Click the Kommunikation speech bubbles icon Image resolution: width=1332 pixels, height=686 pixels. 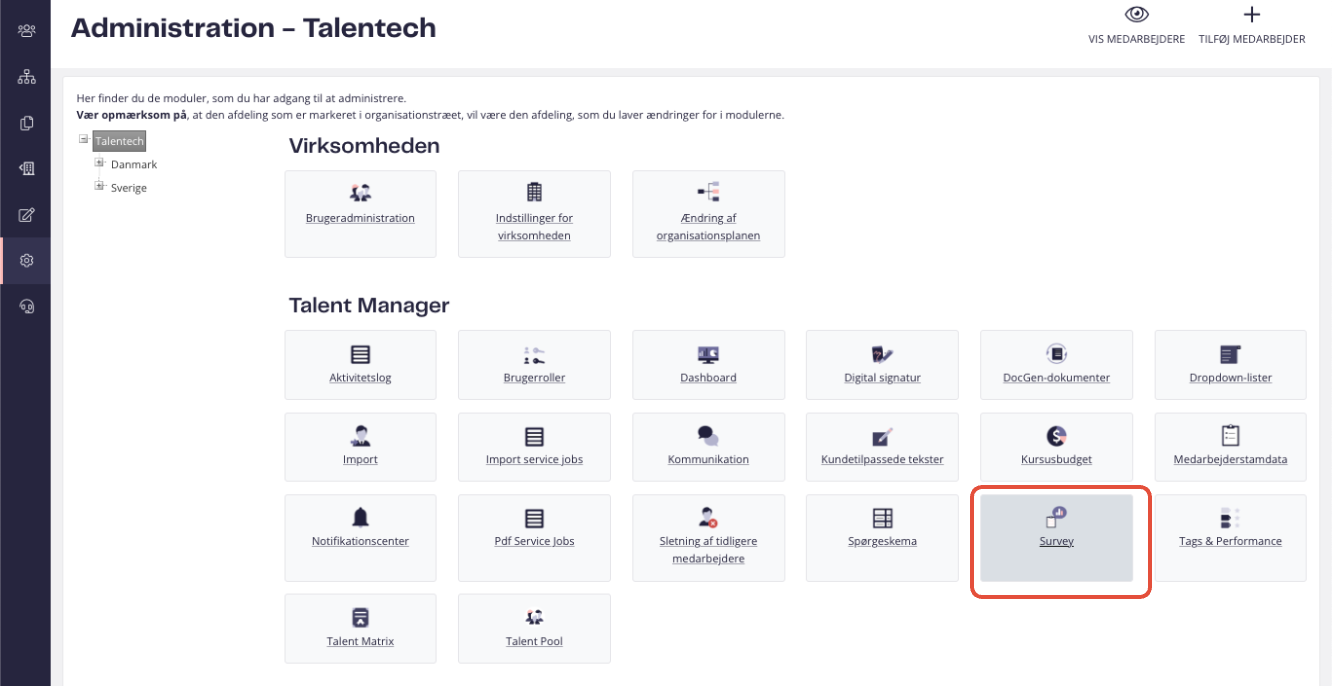pos(708,436)
